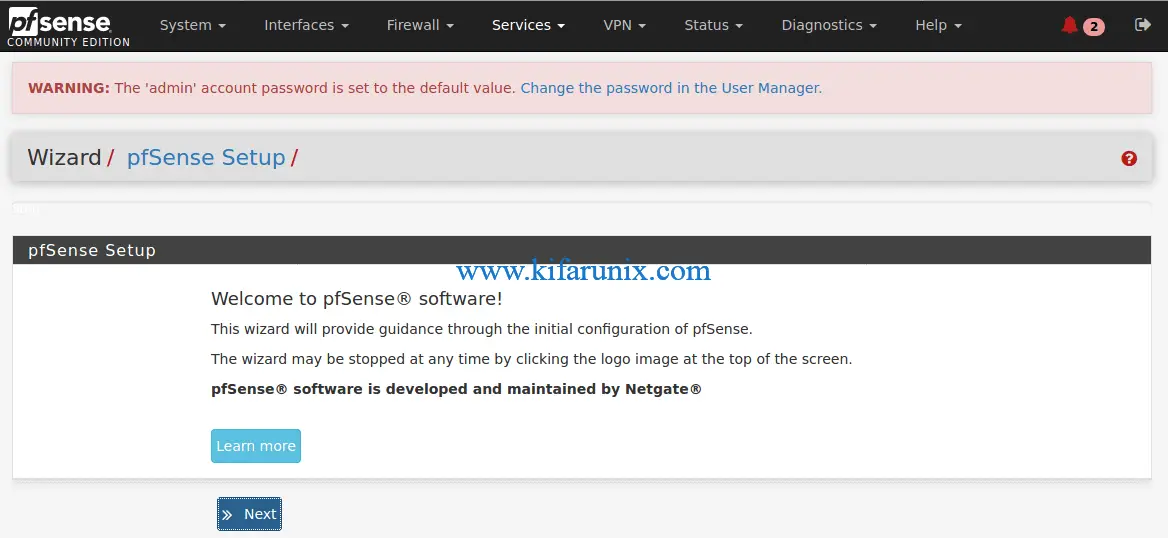This screenshot has height=538, width=1168.
Task: Click the 'Welcome to pfSense® software!' heading
Action: coord(357,299)
